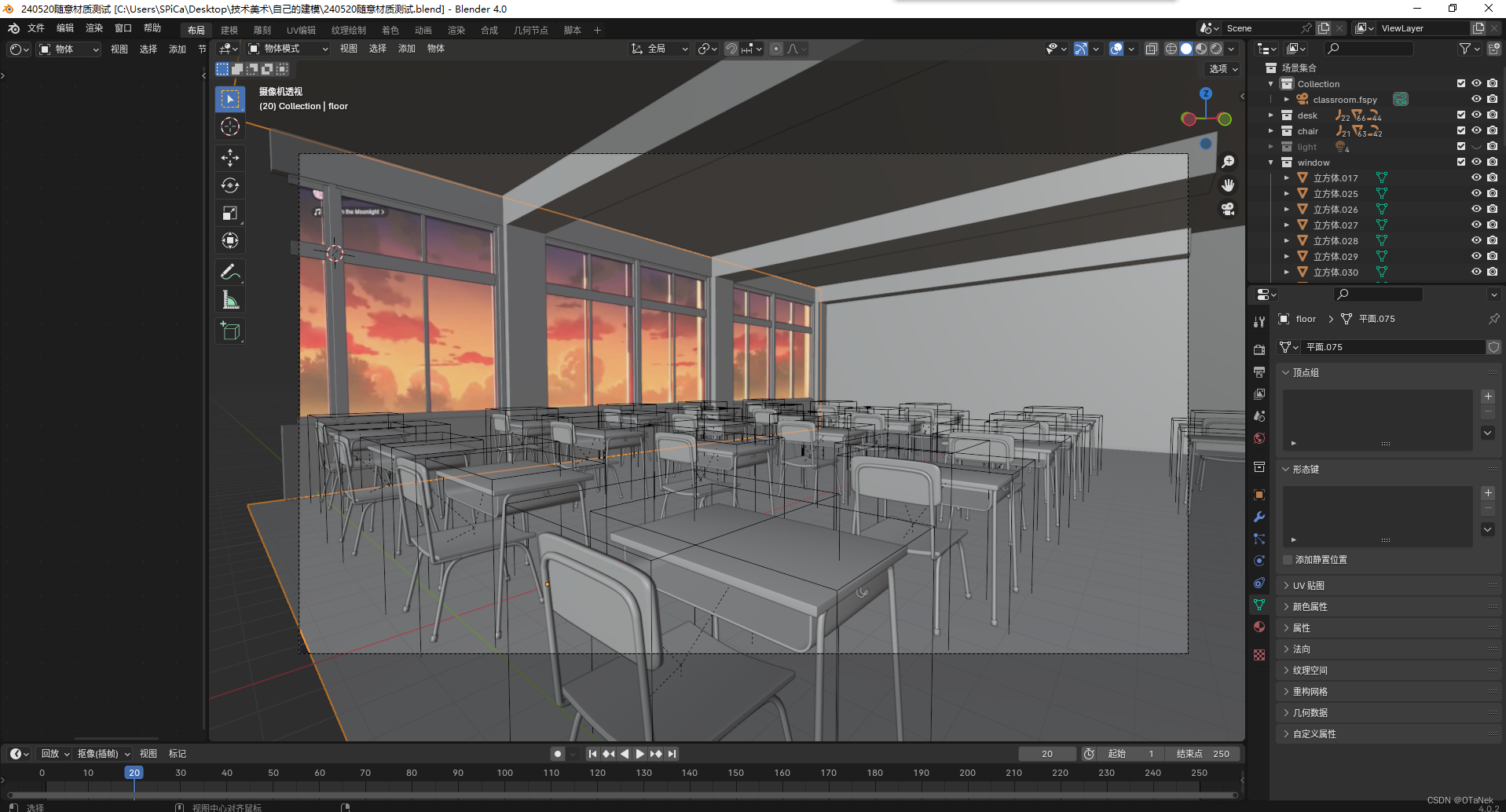This screenshot has width=1506, height=812.
Task: Switch to the UV编辑 workspace tab
Action: tap(301, 31)
